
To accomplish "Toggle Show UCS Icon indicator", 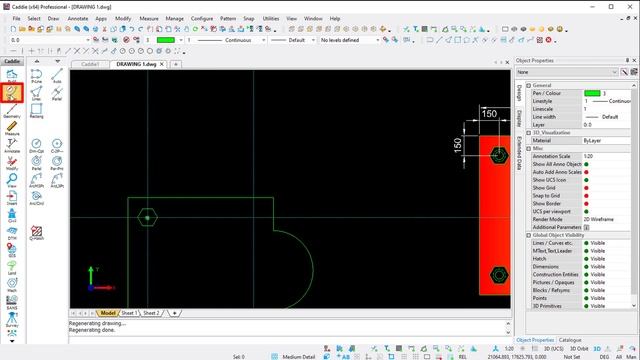I will point(586,180).
